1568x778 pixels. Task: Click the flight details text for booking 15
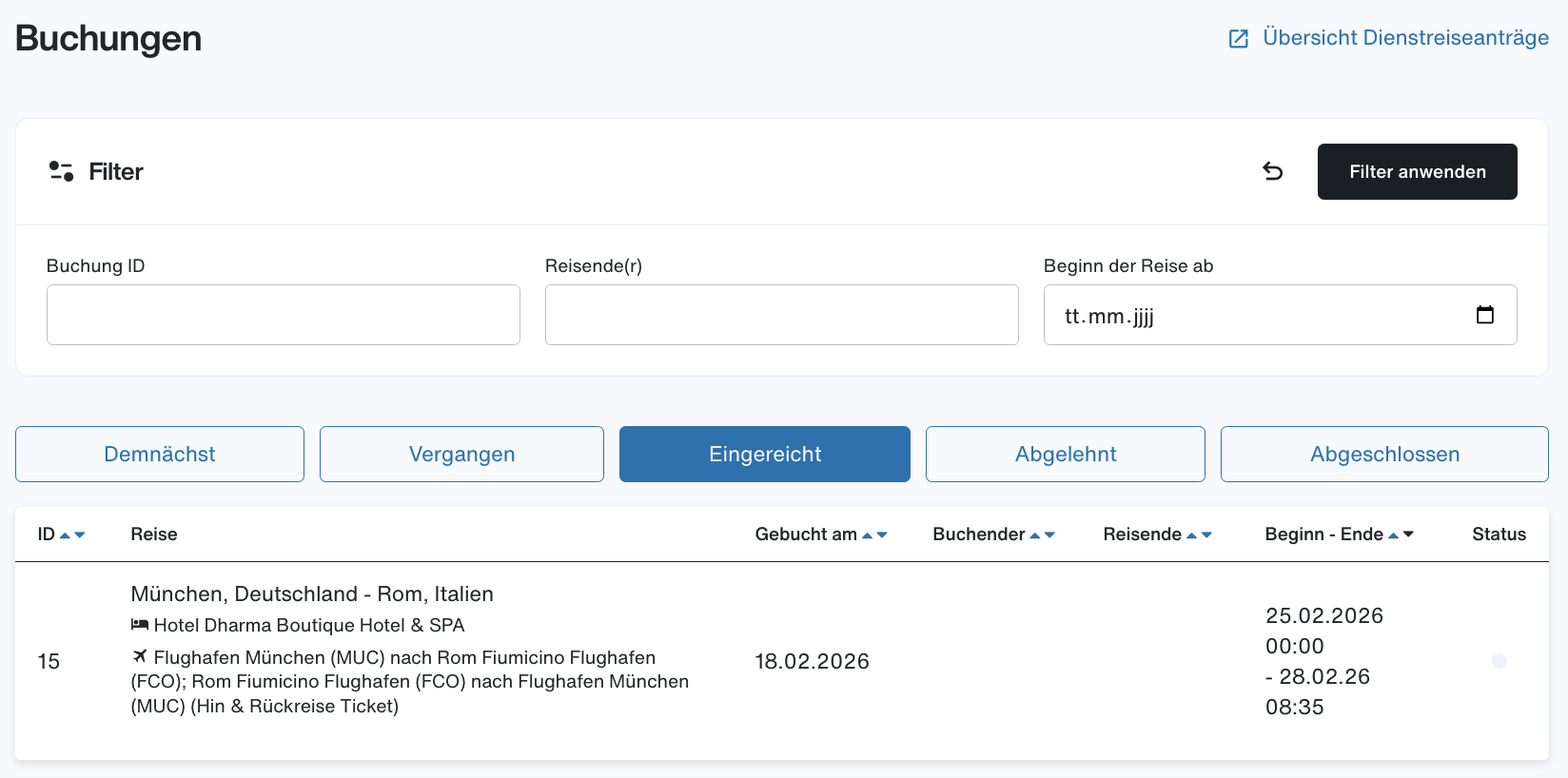[x=410, y=682]
